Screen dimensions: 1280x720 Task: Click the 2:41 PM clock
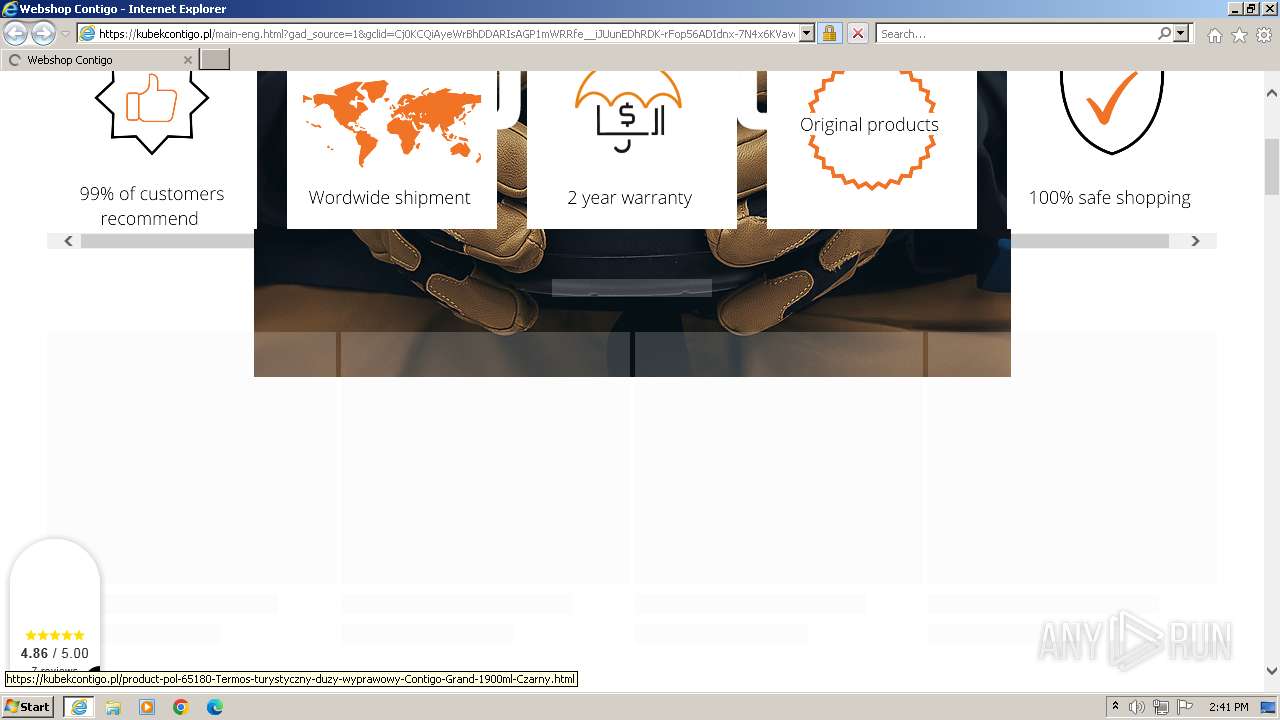tap(1228, 707)
